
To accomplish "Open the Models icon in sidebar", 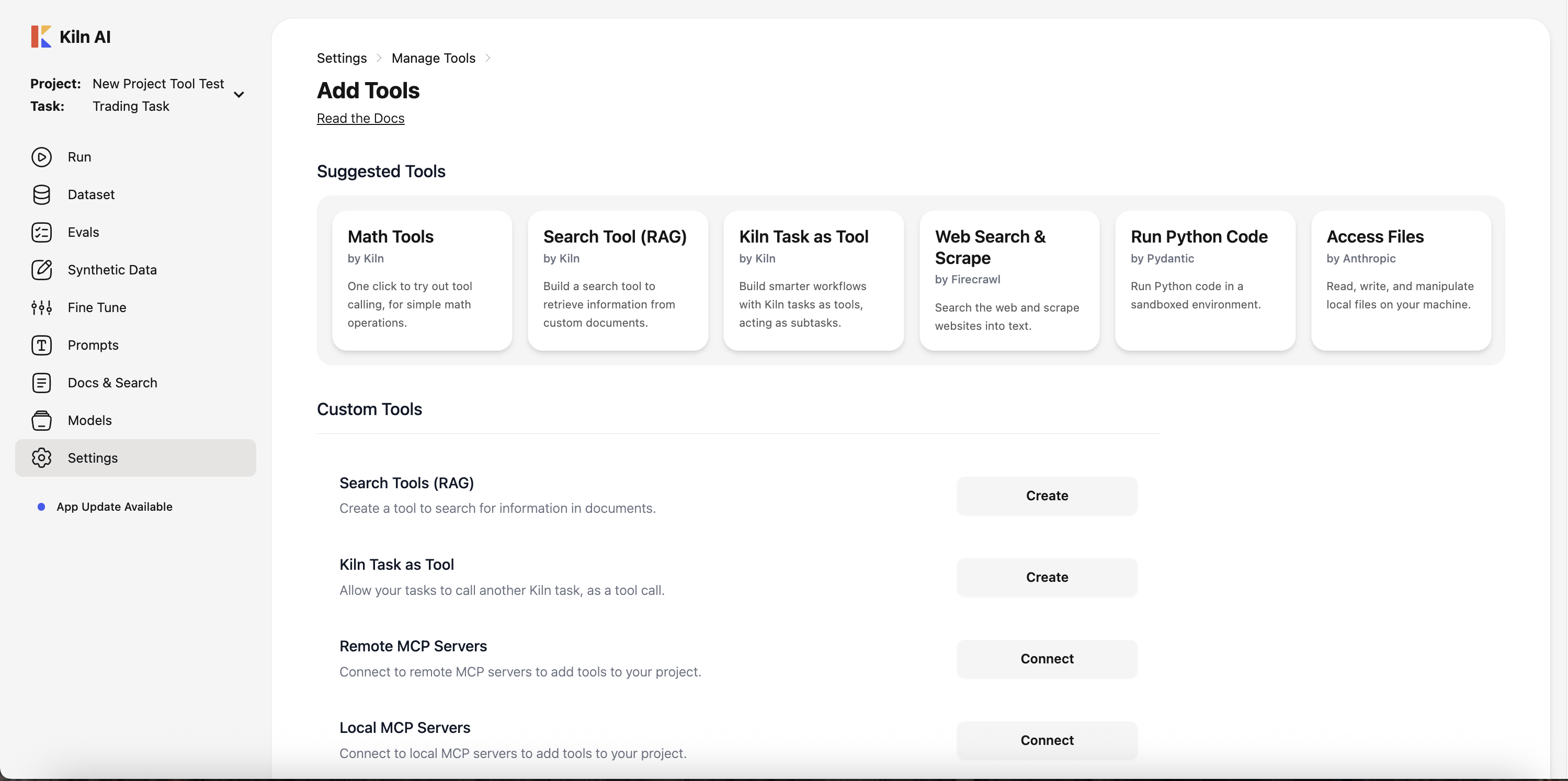I will pos(41,421).
